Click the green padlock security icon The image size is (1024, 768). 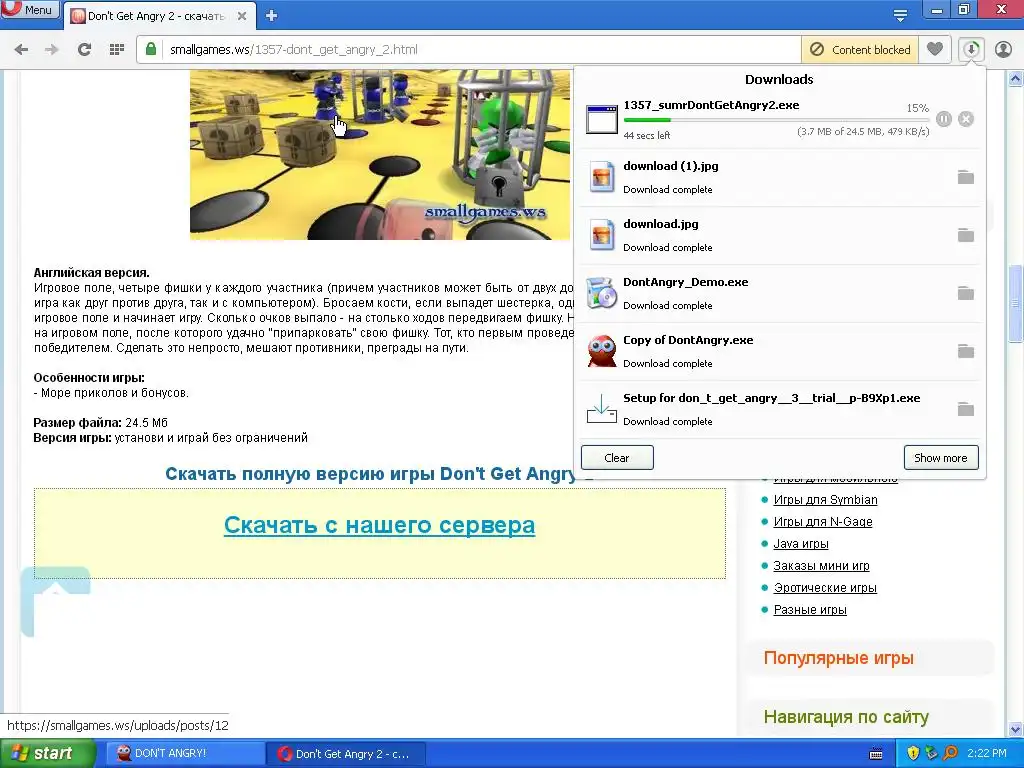point(151,50)
